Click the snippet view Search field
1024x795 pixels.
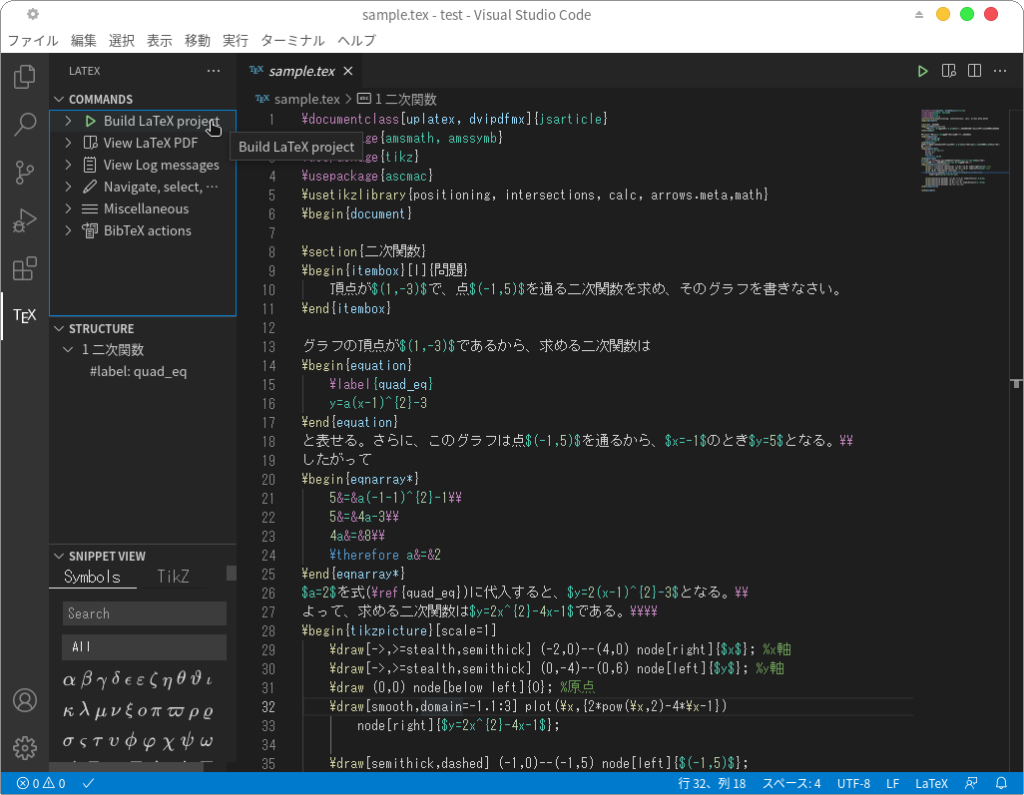point(144,613)
